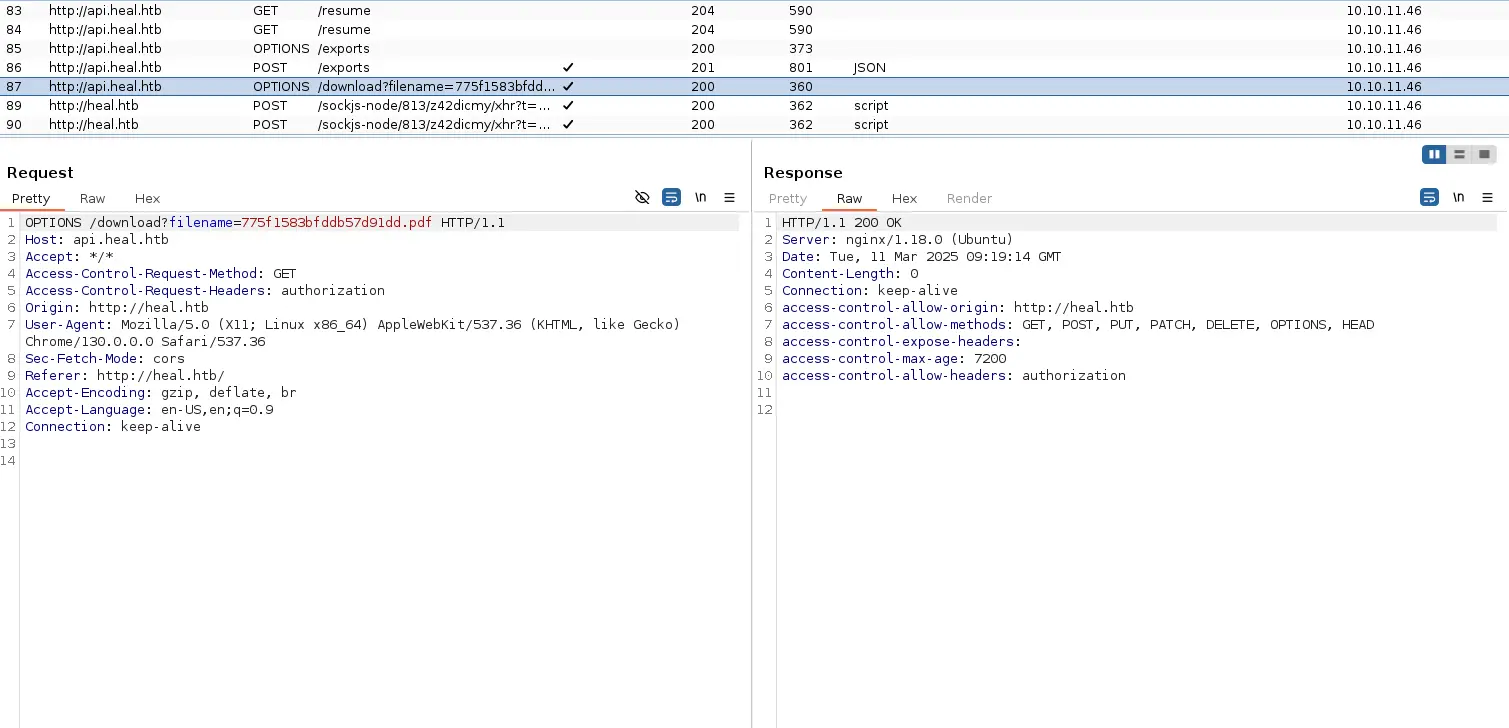Toggle hide non-printable characters eye icon in Request

click(x=643, y=198)
